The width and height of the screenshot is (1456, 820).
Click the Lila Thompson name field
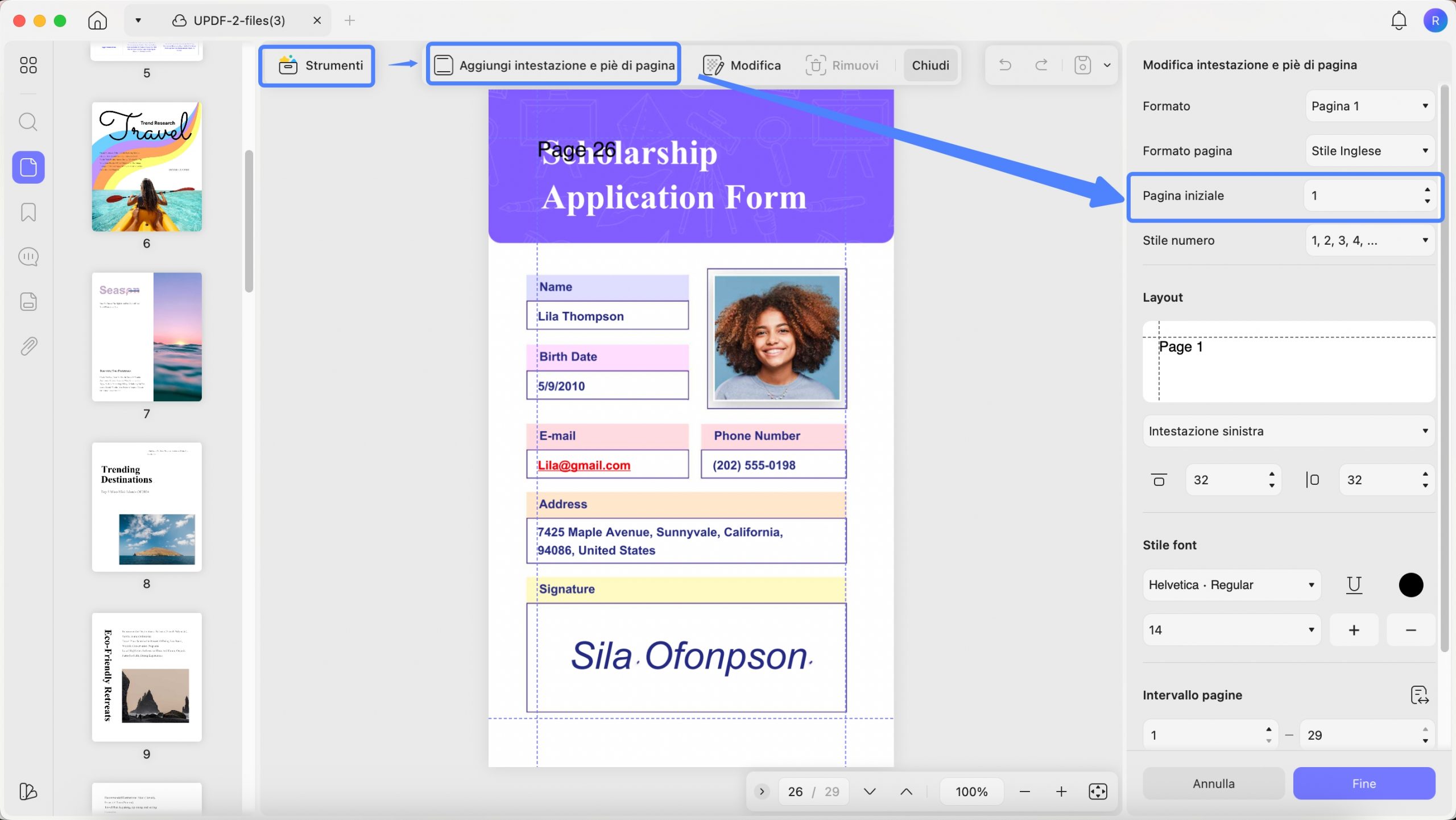(x=607, y=316)
